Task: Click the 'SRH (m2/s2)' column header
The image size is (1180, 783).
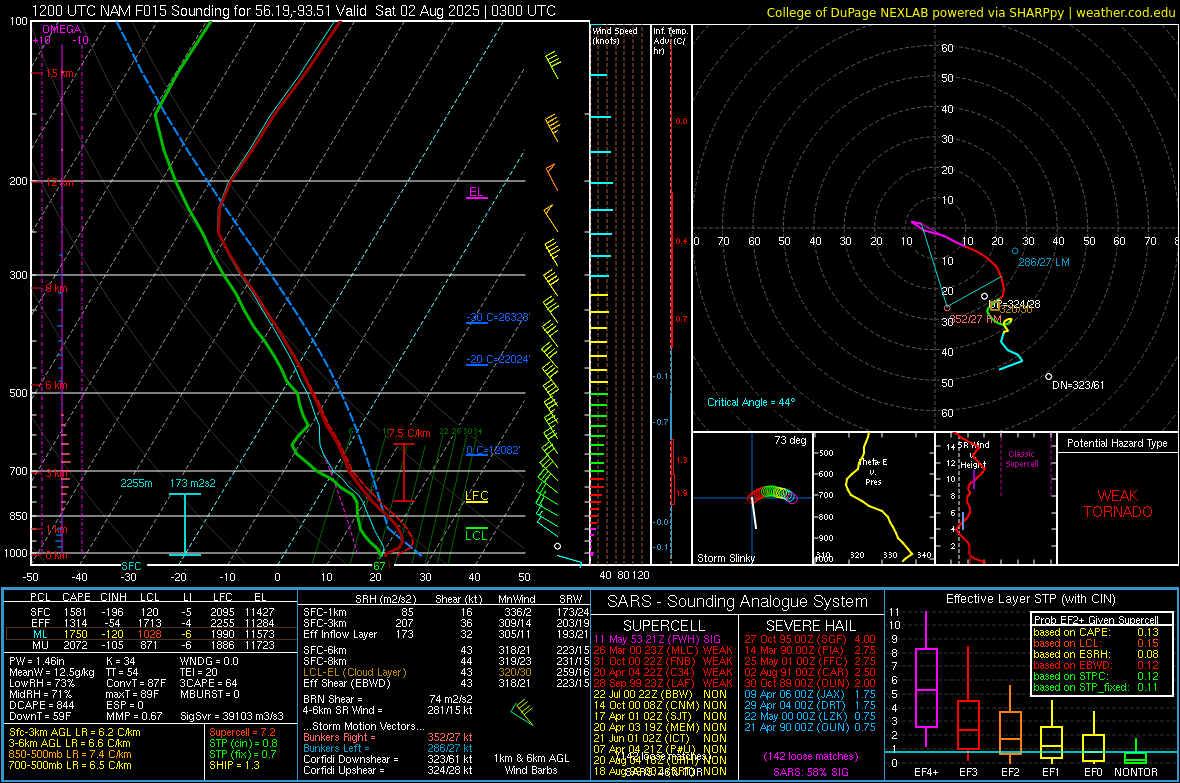Action: (x=385, y=599)
